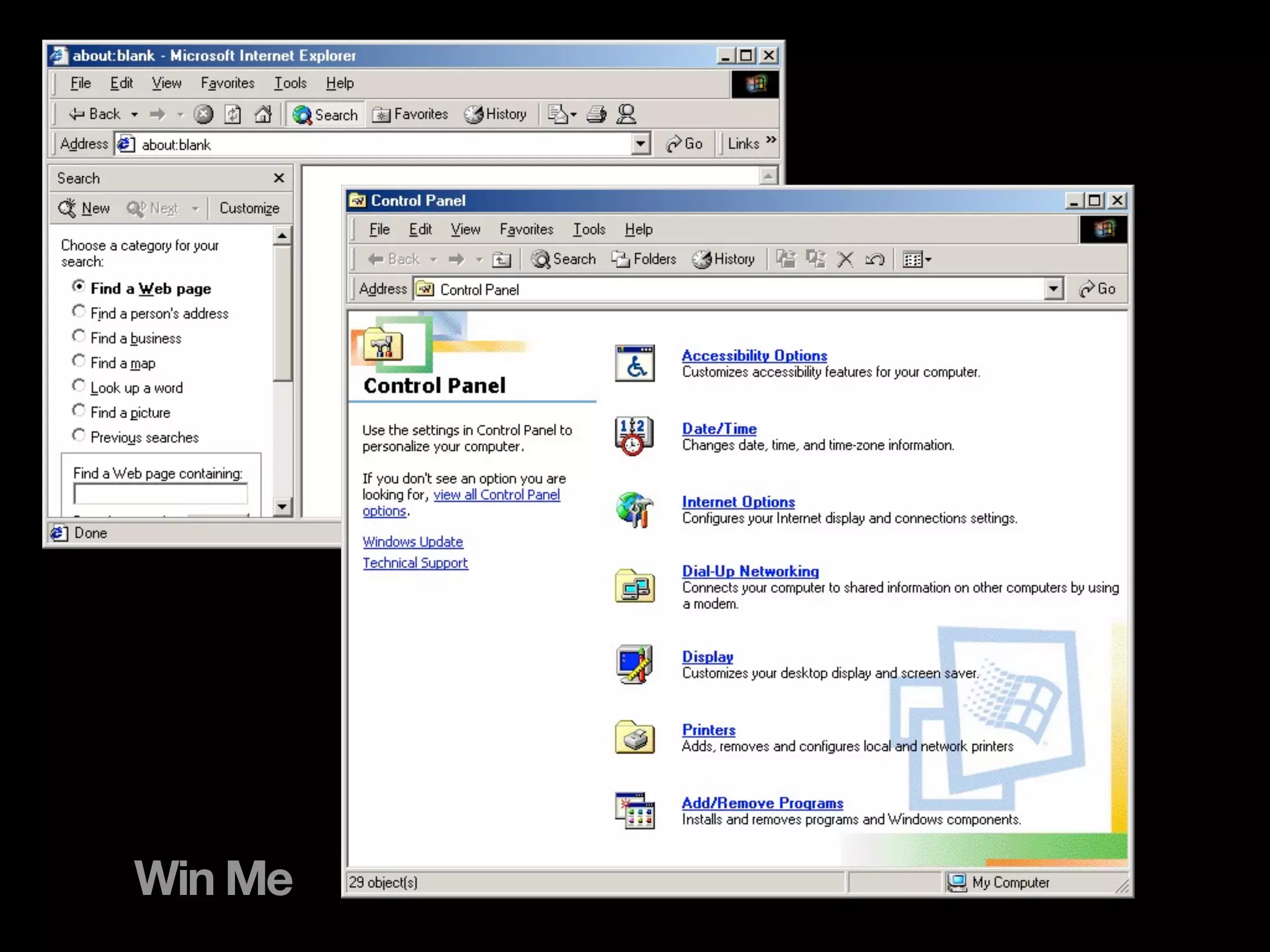Open the Favorites menu in Internet Explorer
Screen dimensions: 1270x952
click(x=227, y=83)
